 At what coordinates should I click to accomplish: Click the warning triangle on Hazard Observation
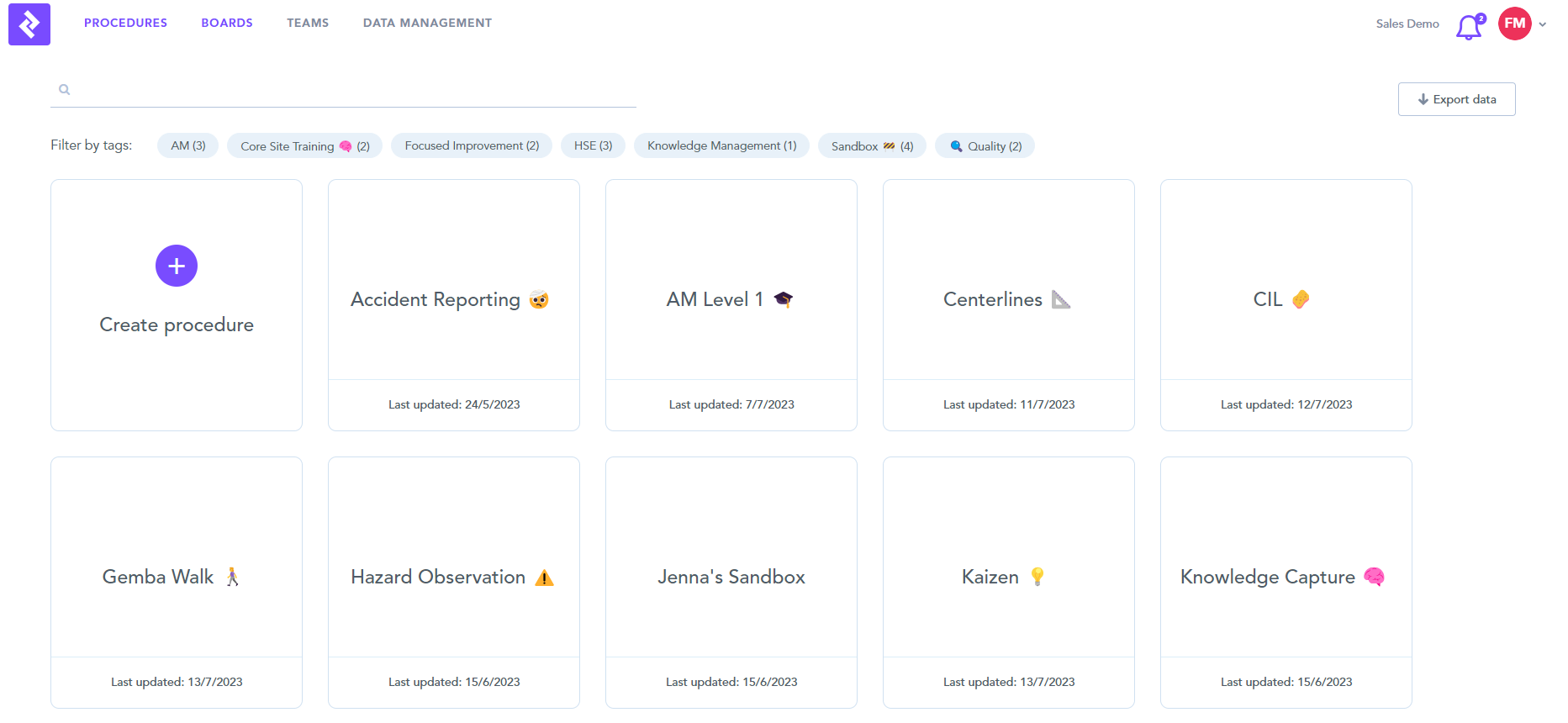[545, 578]
